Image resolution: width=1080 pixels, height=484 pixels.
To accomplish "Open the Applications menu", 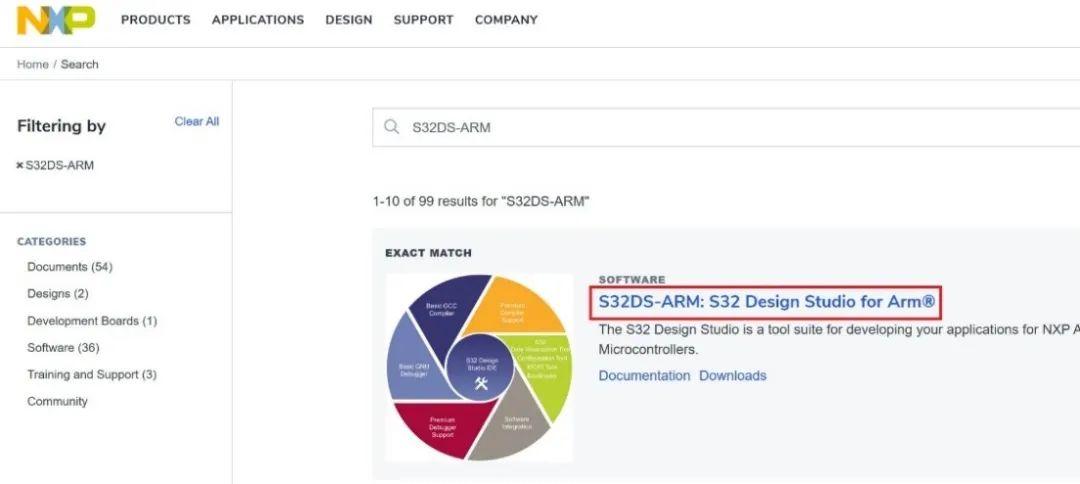I will point(257,20).
